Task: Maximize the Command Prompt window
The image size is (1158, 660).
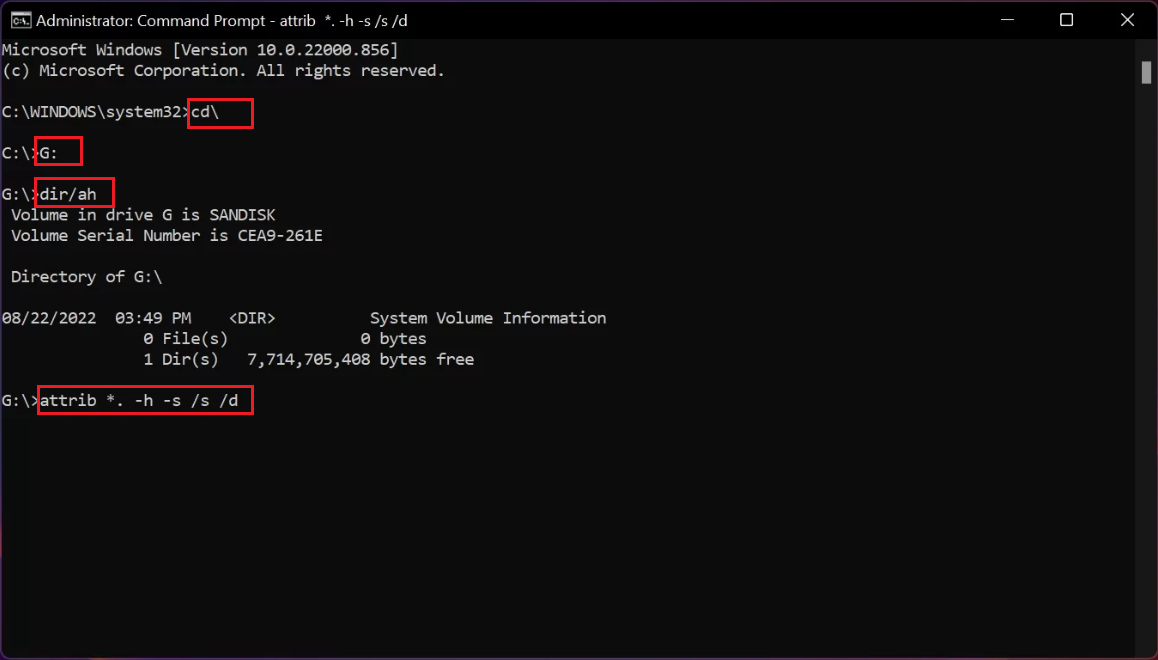Action: click(1066, 20)
